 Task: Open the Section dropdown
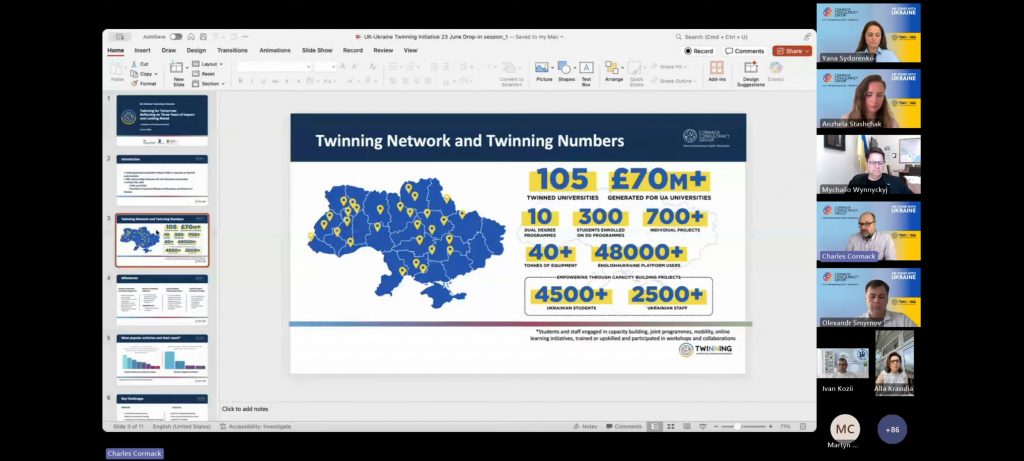208,84
